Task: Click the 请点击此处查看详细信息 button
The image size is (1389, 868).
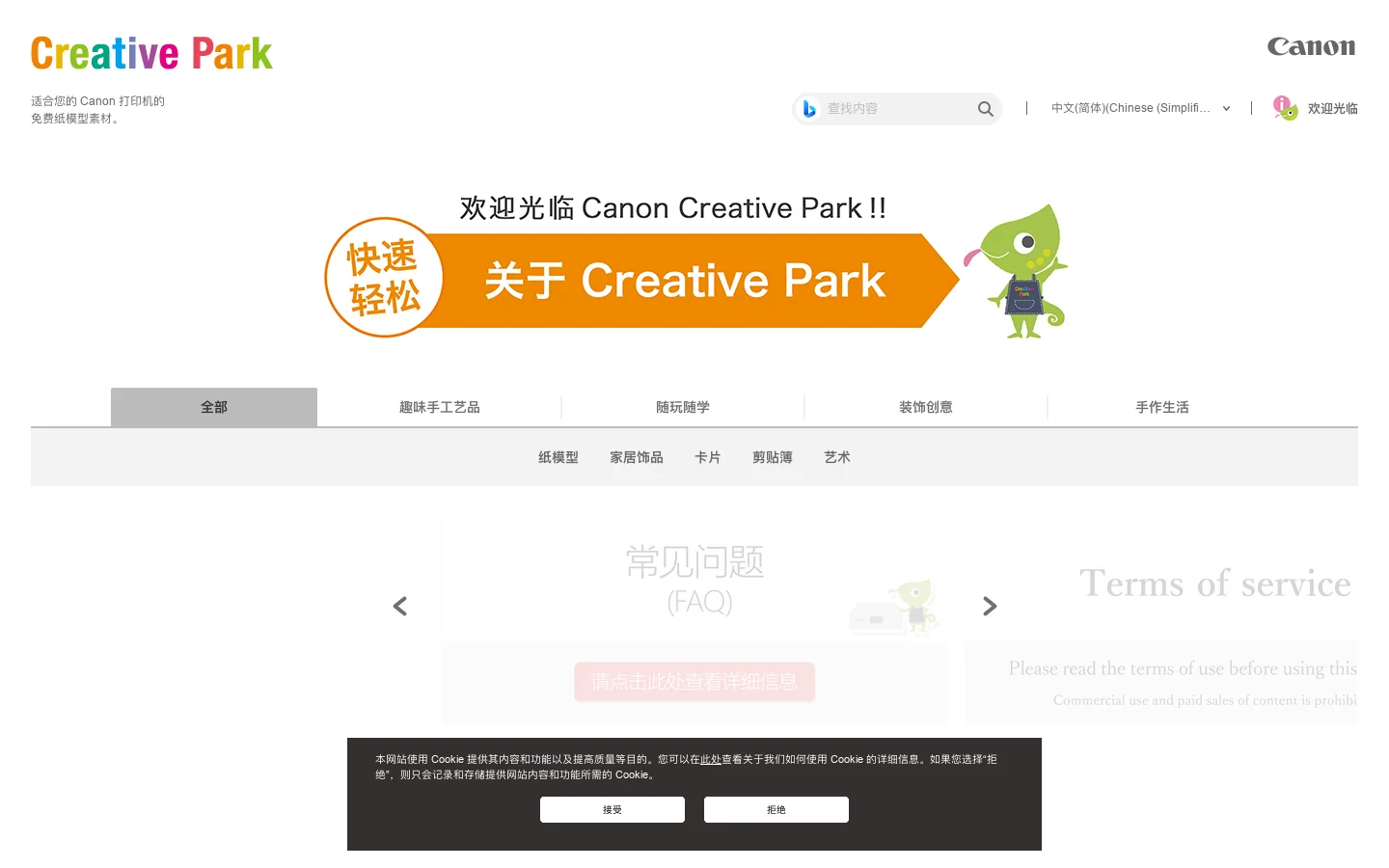Action: [x=694, y=682]
